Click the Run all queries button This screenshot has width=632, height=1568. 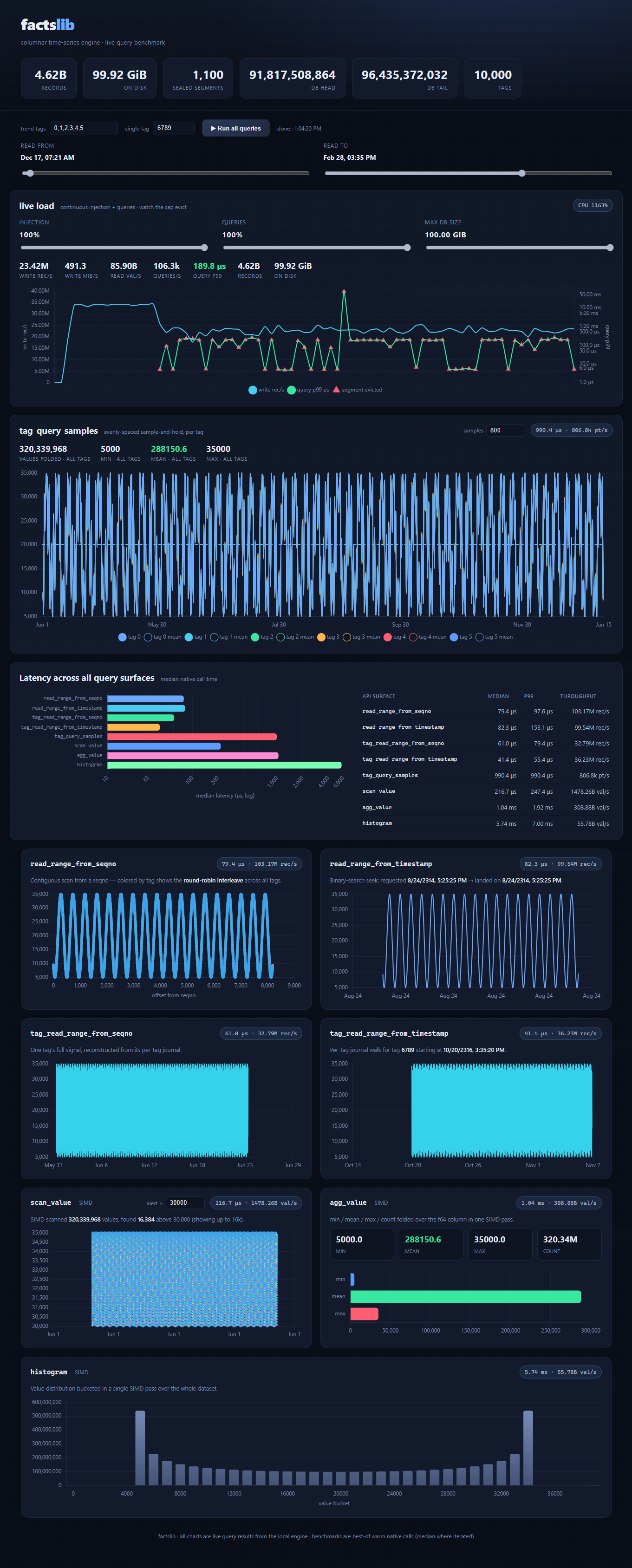(x=235, y=129)
